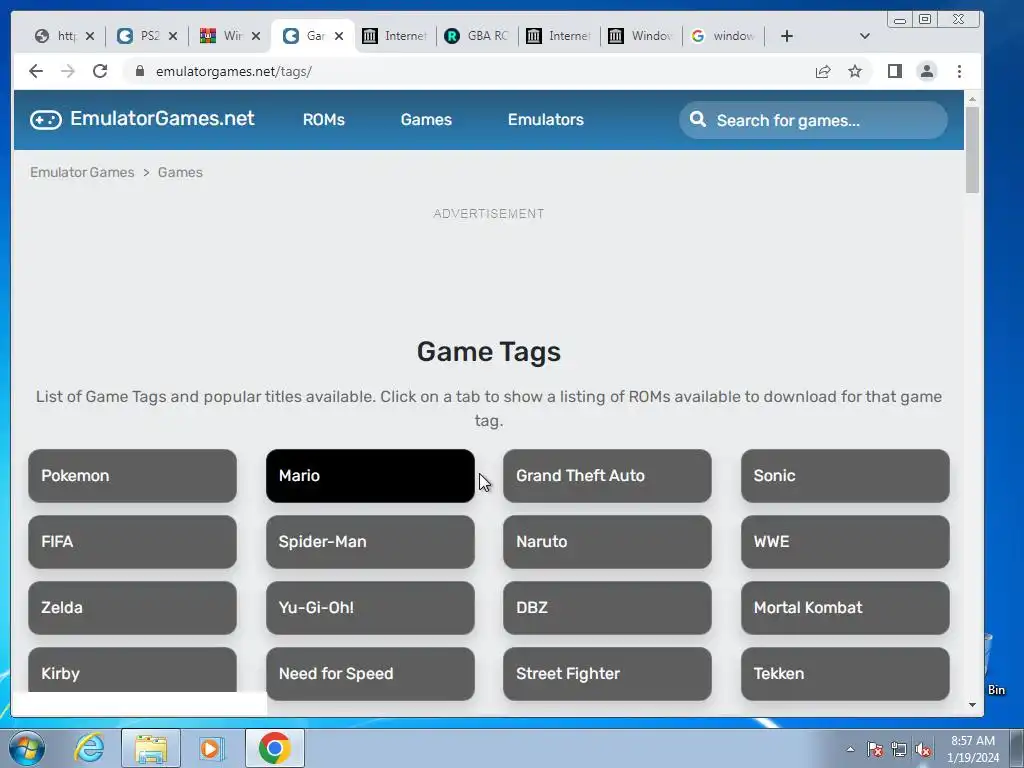This screenshot has width=1024, height=768.
Task: Open the Mortal Kombat game tag
Action: [845, 608]
